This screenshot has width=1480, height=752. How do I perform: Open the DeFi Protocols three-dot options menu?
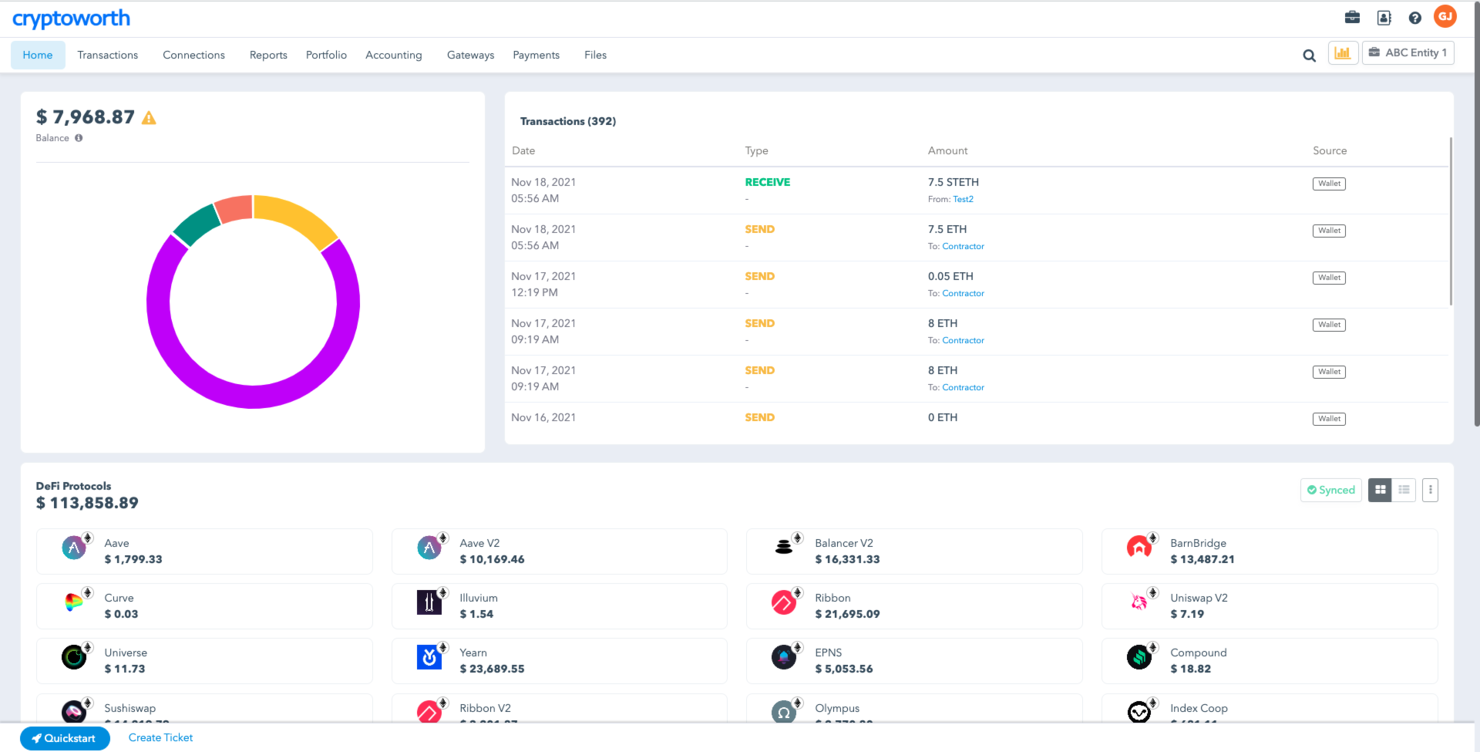pyautogui.click(x=1430, y=490)
